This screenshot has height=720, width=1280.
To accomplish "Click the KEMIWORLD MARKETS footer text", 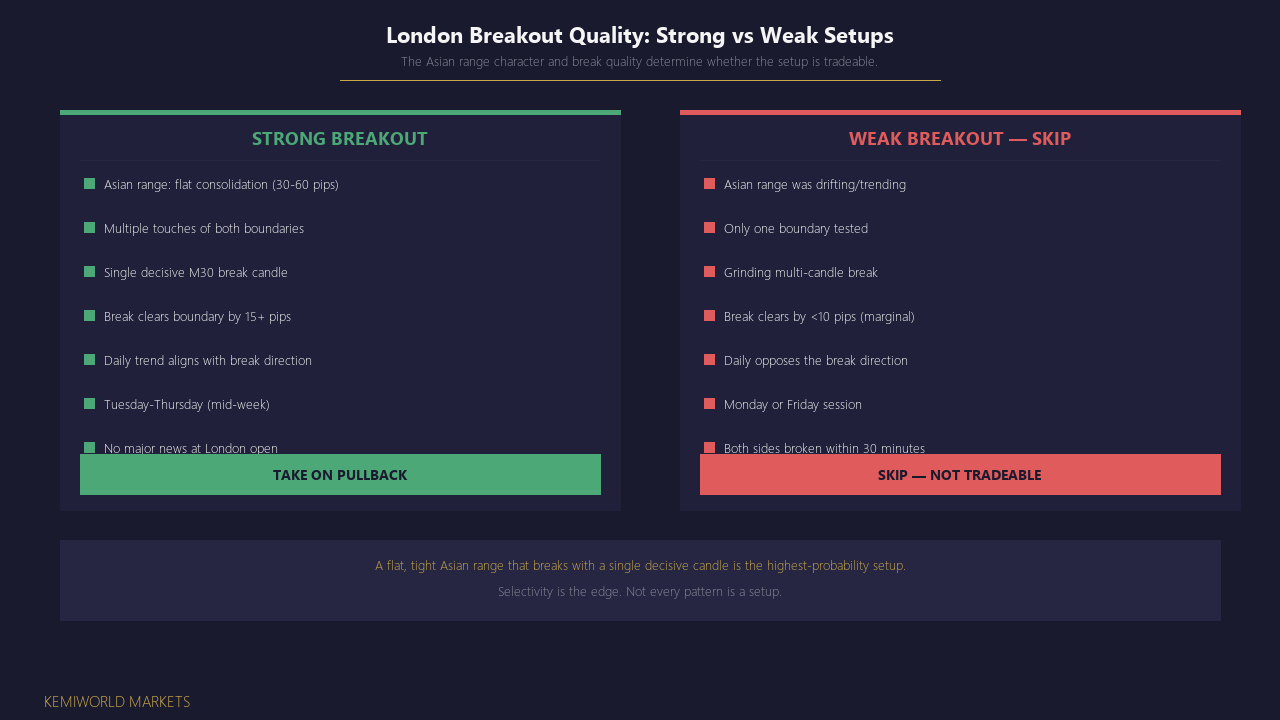I will tap(117, 702).
